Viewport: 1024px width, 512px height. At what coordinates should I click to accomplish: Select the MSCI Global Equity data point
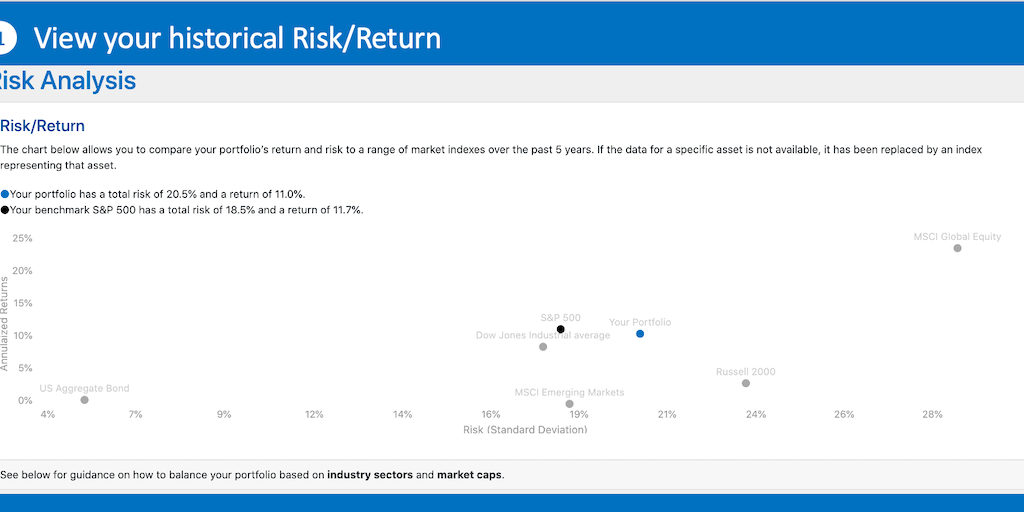coord(957,248)
